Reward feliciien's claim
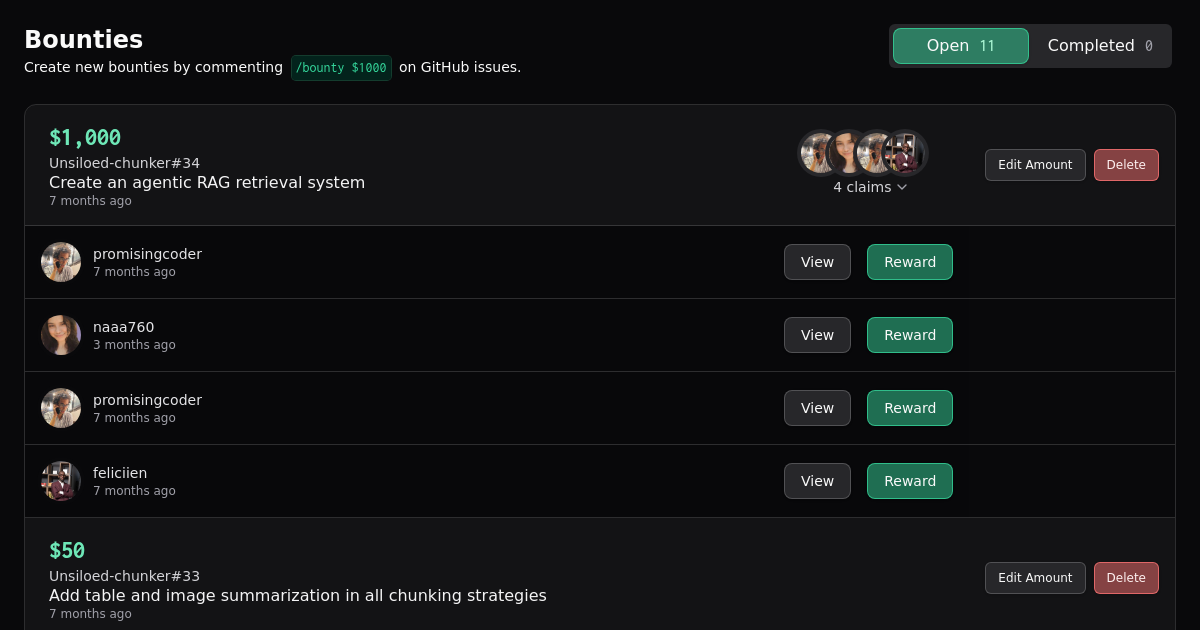Screen dimensions: 1200x630 [910, 481]
